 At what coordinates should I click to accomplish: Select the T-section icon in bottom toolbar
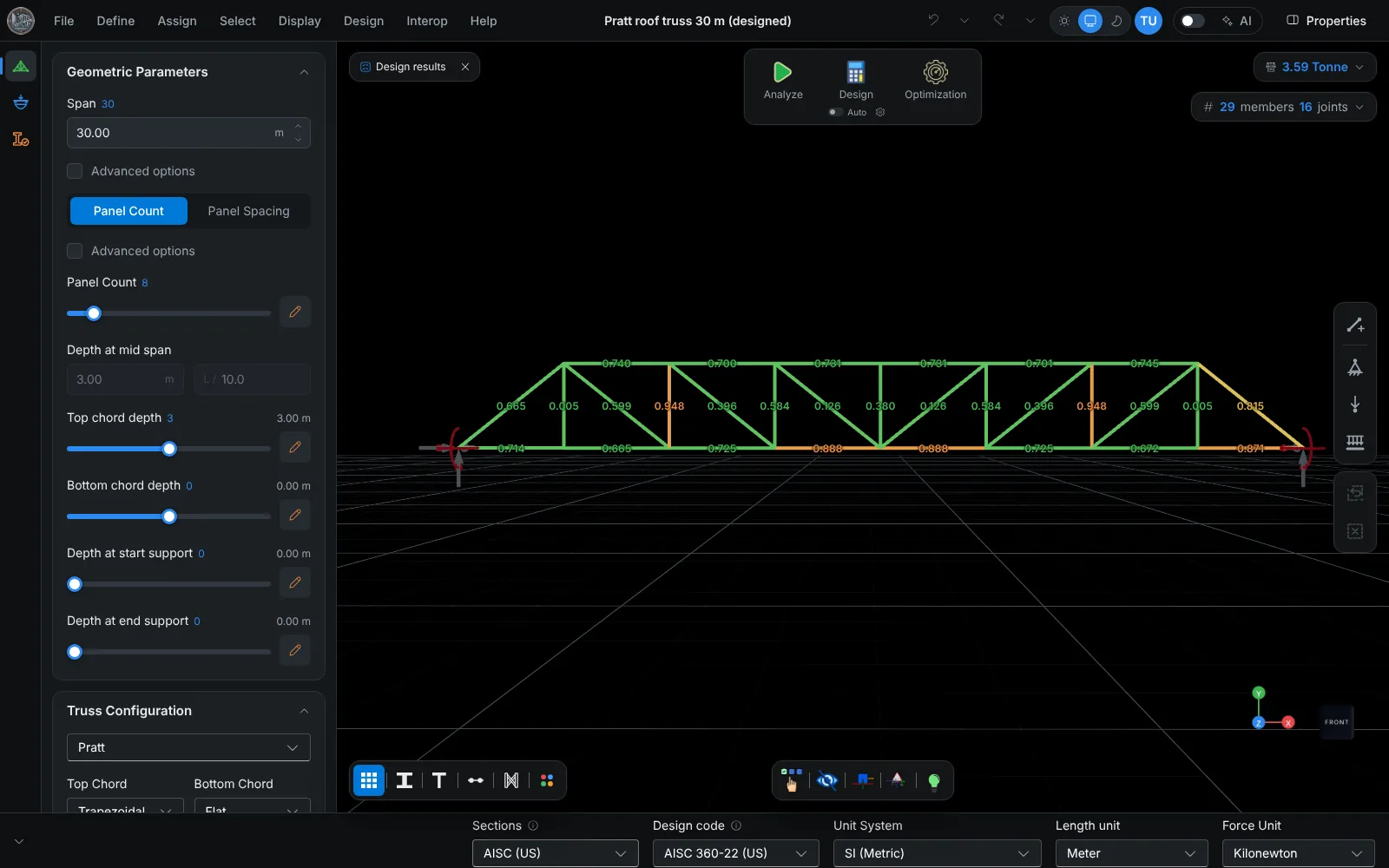439,780
